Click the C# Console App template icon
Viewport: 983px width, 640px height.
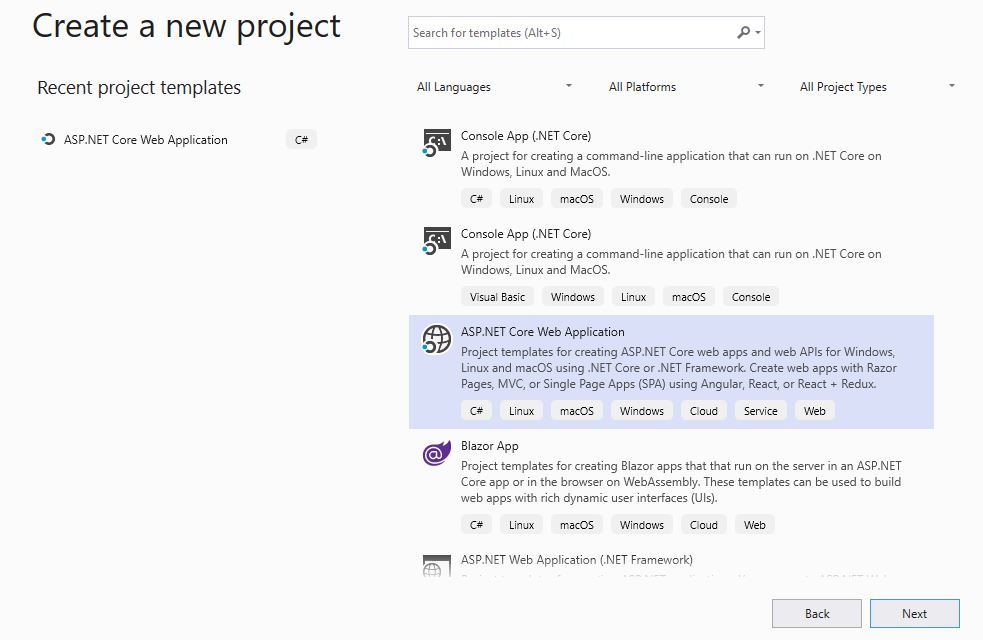[x=436, y=143]
